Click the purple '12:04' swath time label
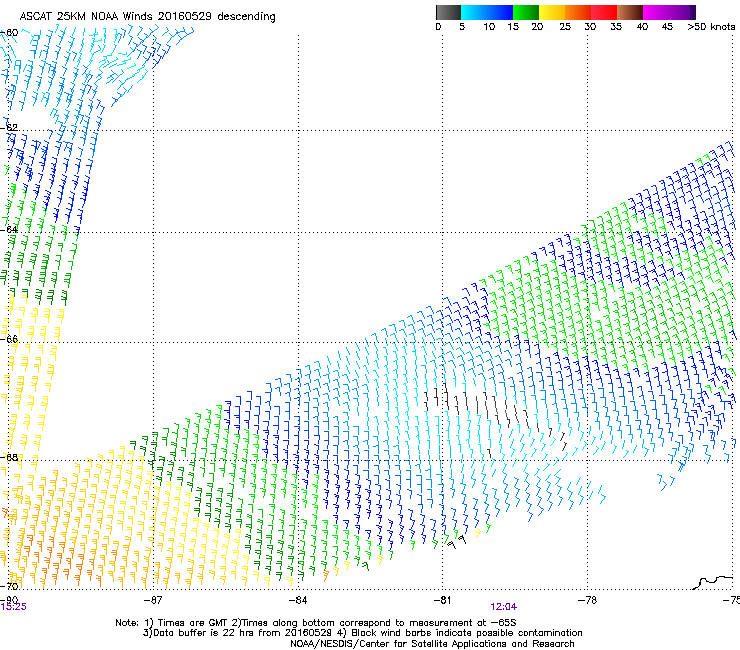 [x=504, y=607]
